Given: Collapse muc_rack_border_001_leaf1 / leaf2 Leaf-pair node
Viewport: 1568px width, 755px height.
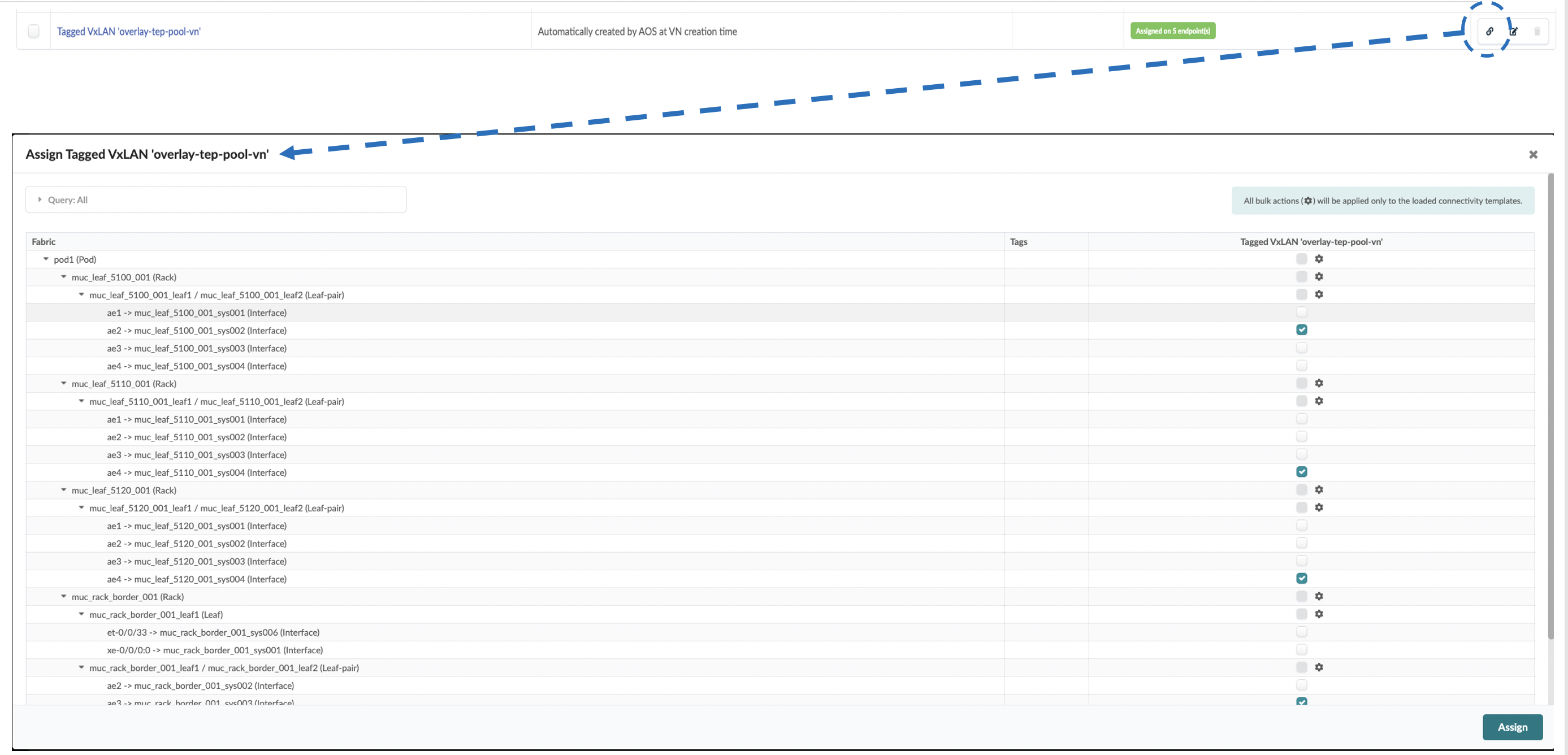Looking at the screenshot, I should (81, 667).
